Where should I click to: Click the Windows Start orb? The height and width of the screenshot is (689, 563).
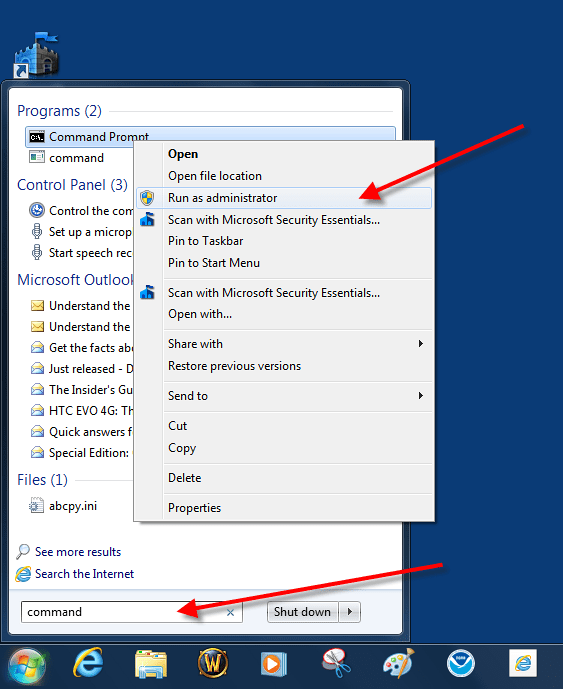point(26,667)
